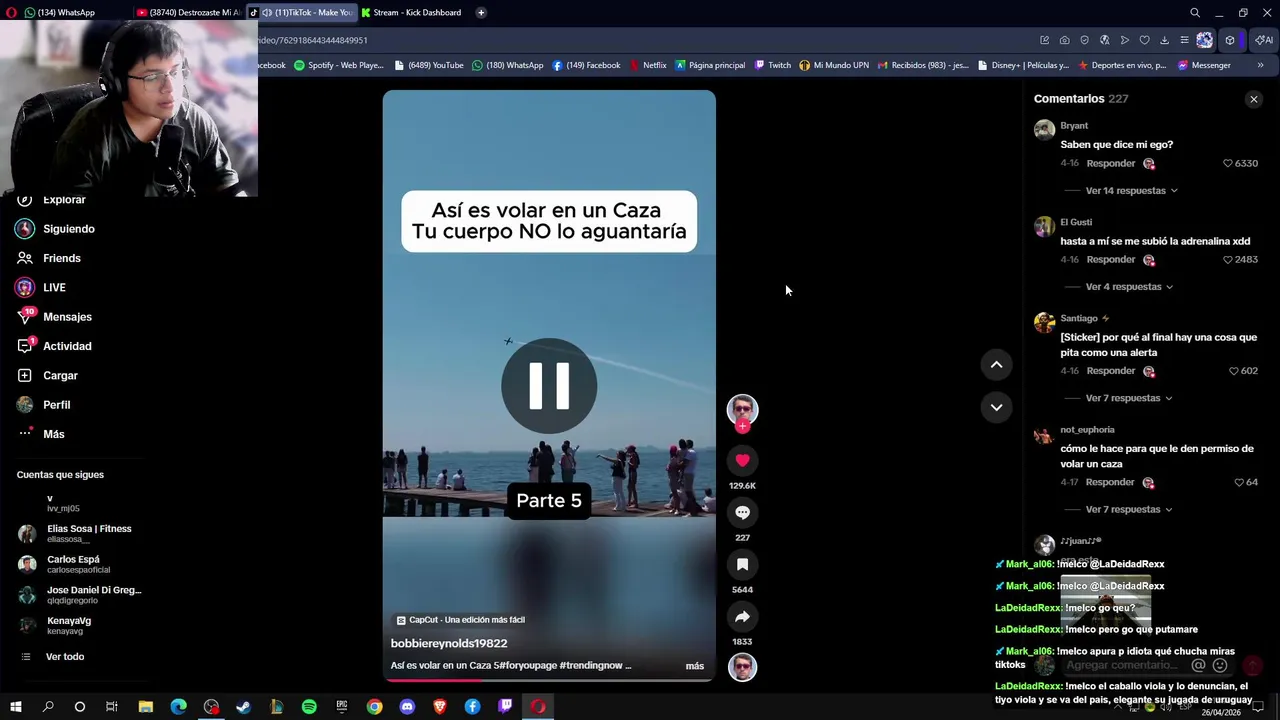Open Discord from the taskbar
The image size is (1280, 720).
(x=407, y=707)
